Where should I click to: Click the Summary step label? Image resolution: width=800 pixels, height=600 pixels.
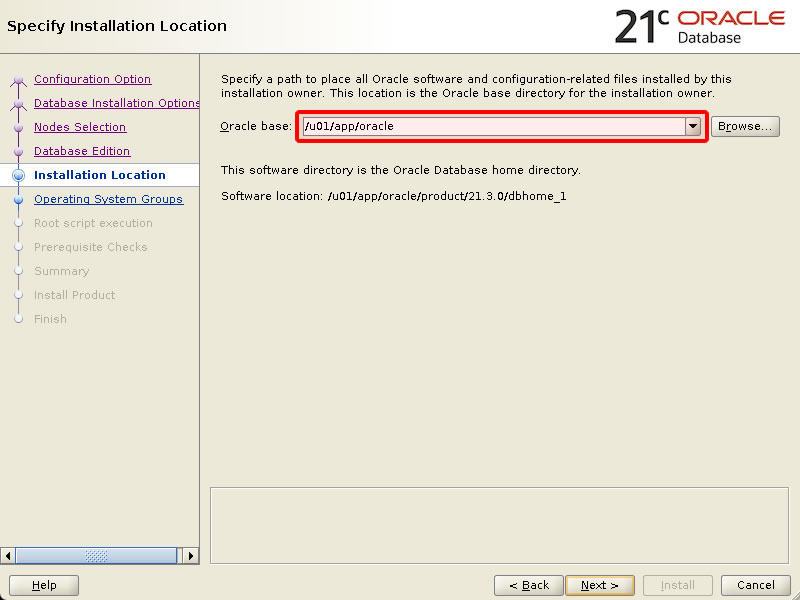61,271
